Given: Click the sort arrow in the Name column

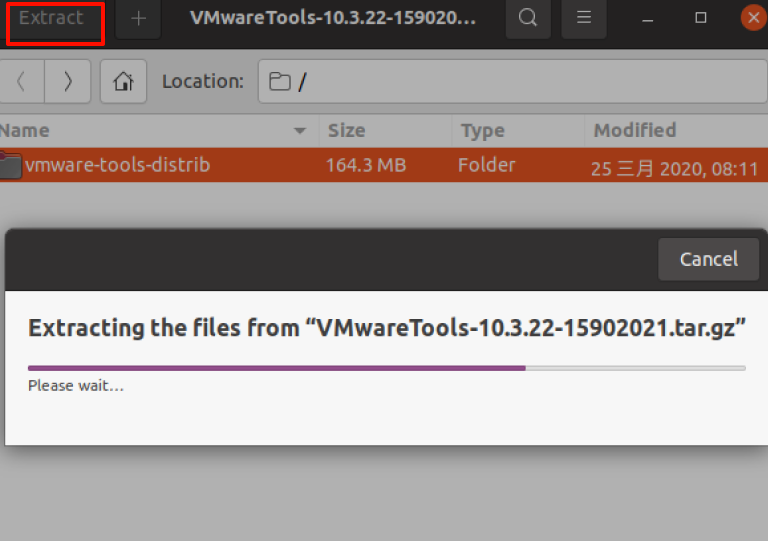Looking at the screenshot, I should point(300,131).
